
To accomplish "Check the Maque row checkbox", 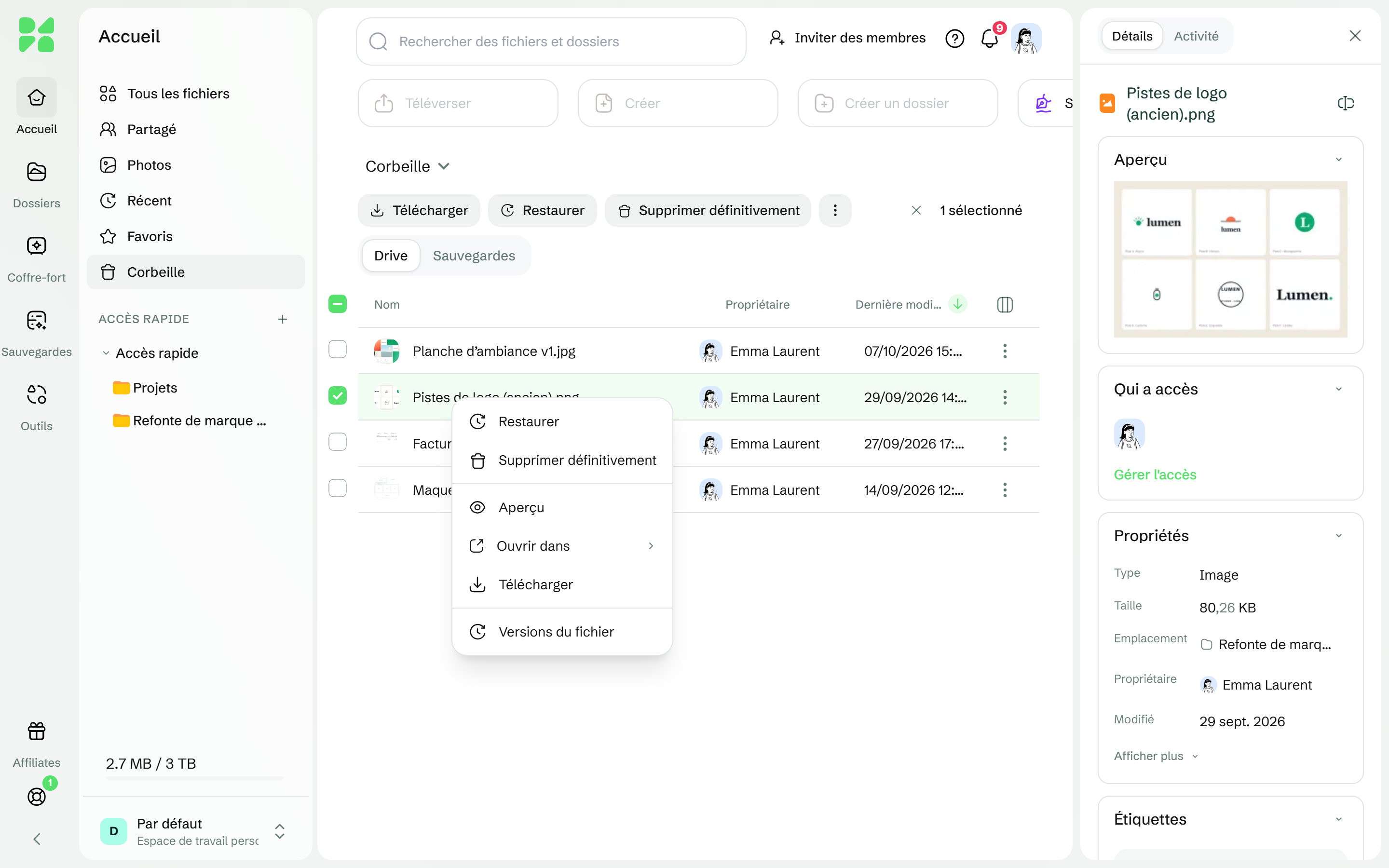I will 338,488.
